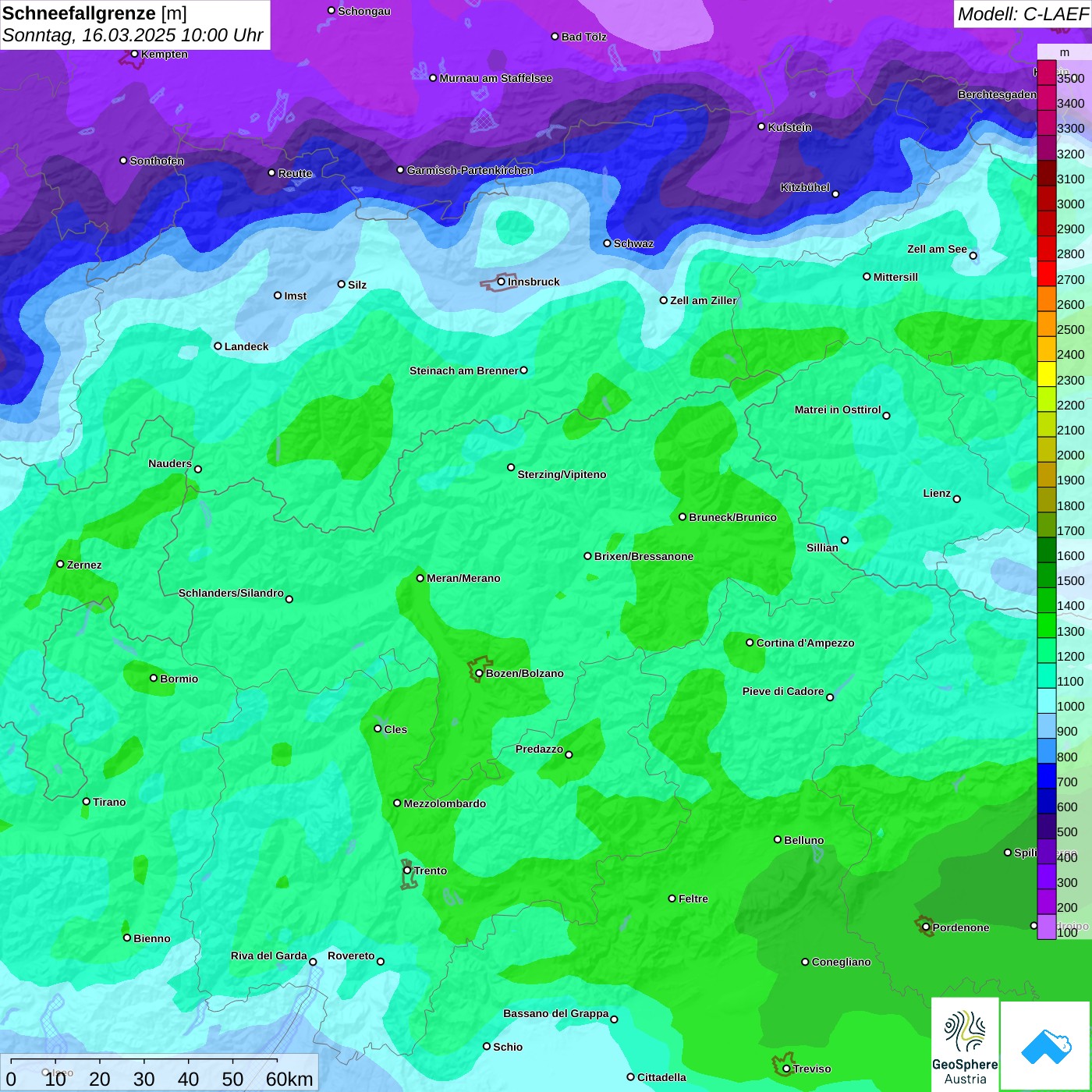Click the Zell am Ziller label
This screenshot has height=1092, width=1092.
click(704, 300)
